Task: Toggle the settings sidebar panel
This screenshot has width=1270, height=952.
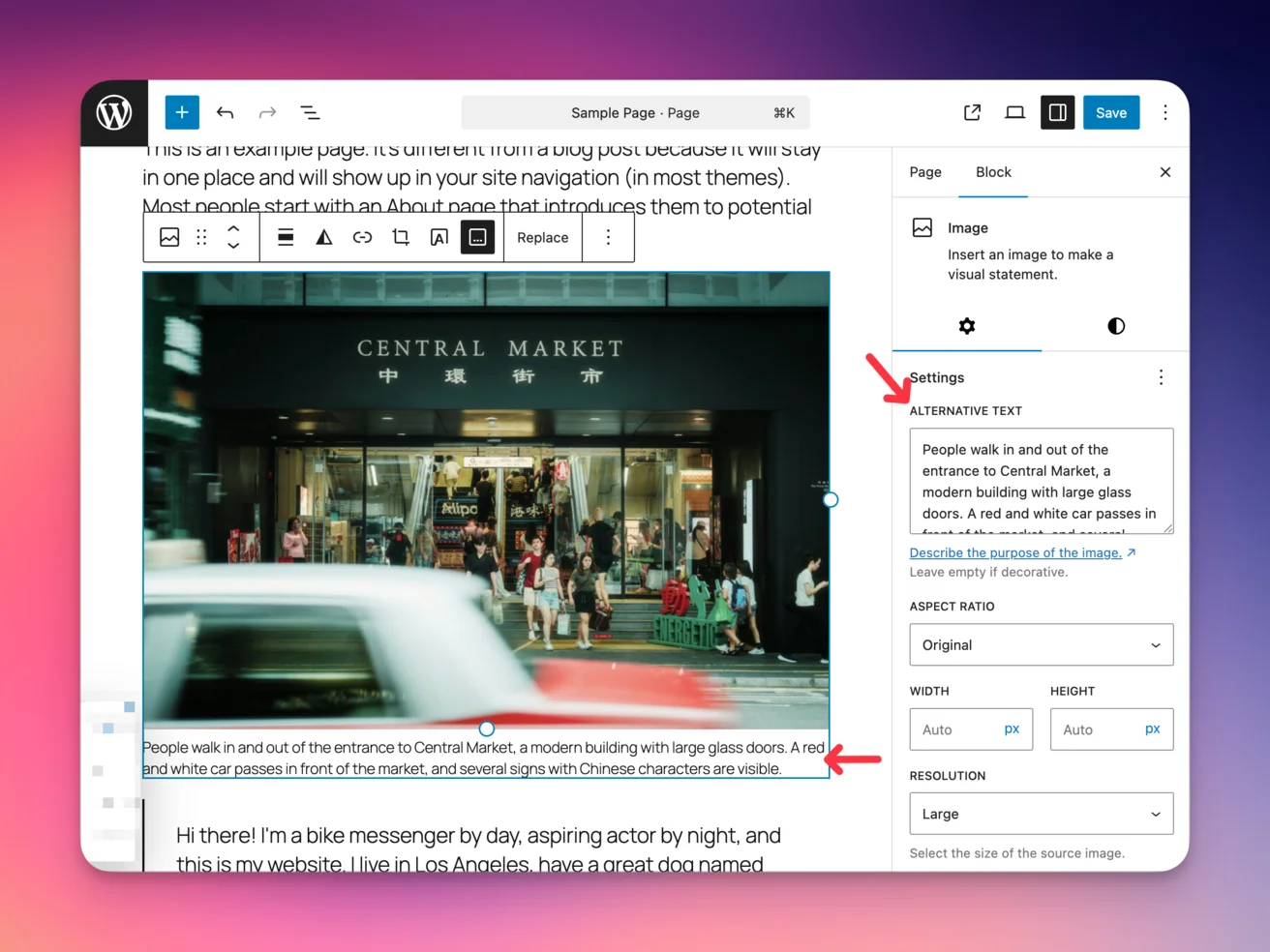Action: click(x=1057, y=112)
